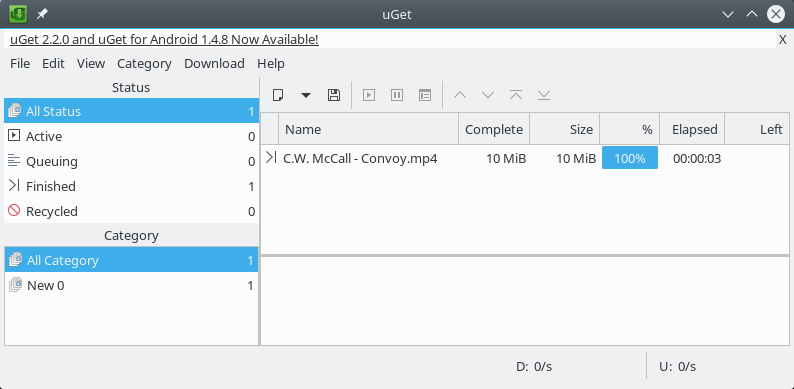
Task: Open the File menu
Action: click(20, 63)
